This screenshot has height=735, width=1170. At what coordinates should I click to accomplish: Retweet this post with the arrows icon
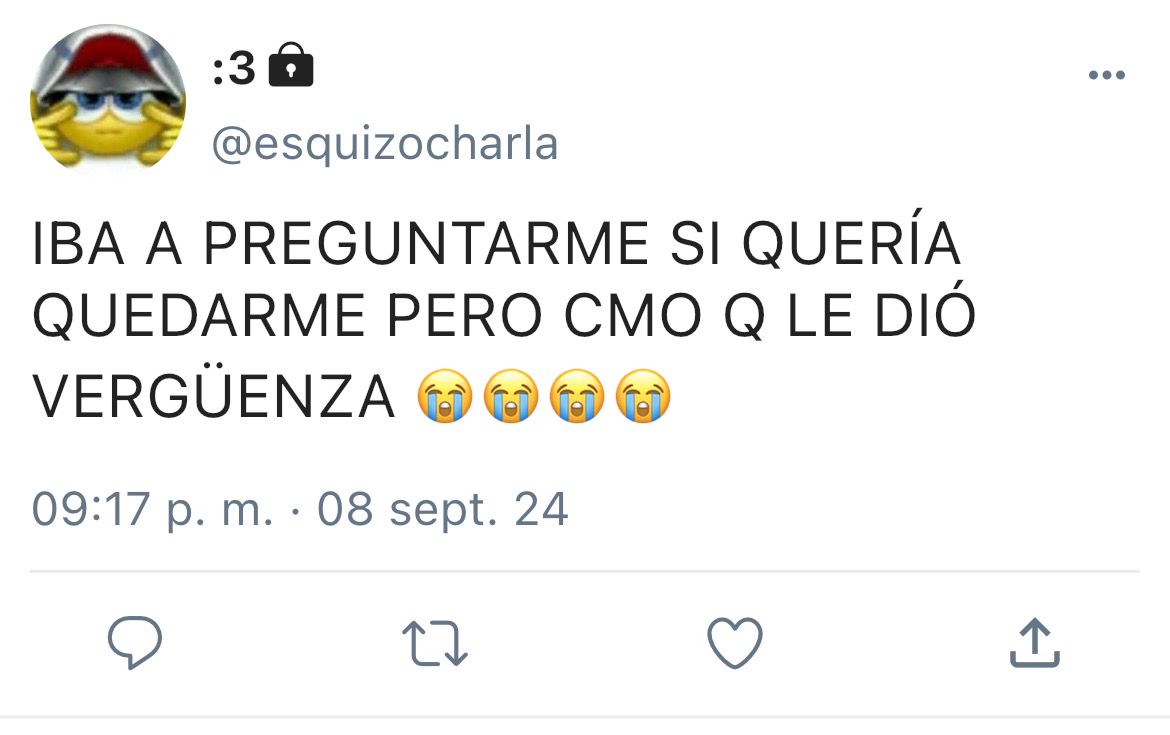pyautogui.click(x=434, y=642)
